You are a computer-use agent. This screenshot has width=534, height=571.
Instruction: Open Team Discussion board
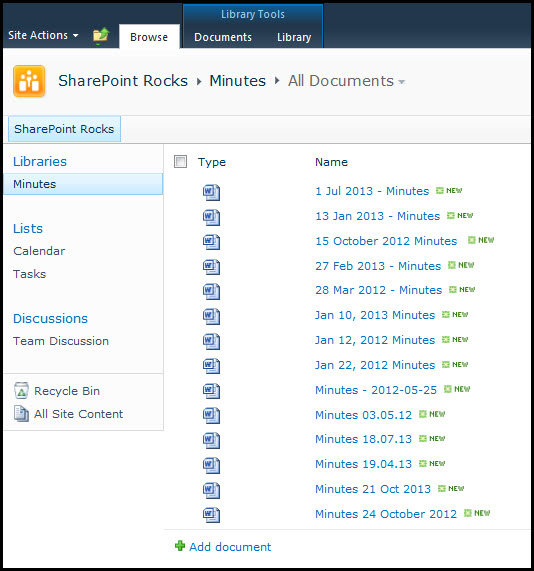[x=61, y=341]
